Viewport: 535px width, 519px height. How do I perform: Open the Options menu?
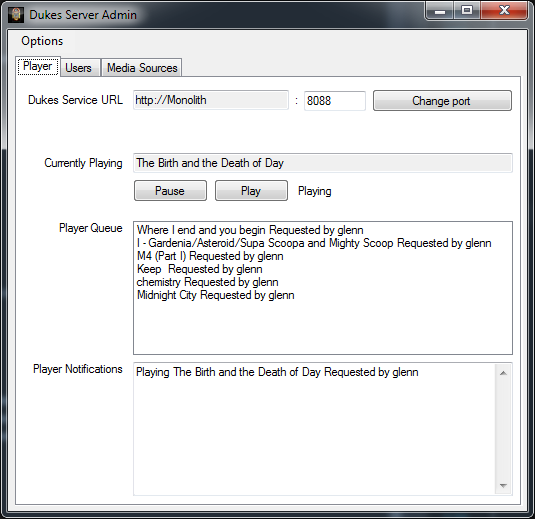point(42,41)
